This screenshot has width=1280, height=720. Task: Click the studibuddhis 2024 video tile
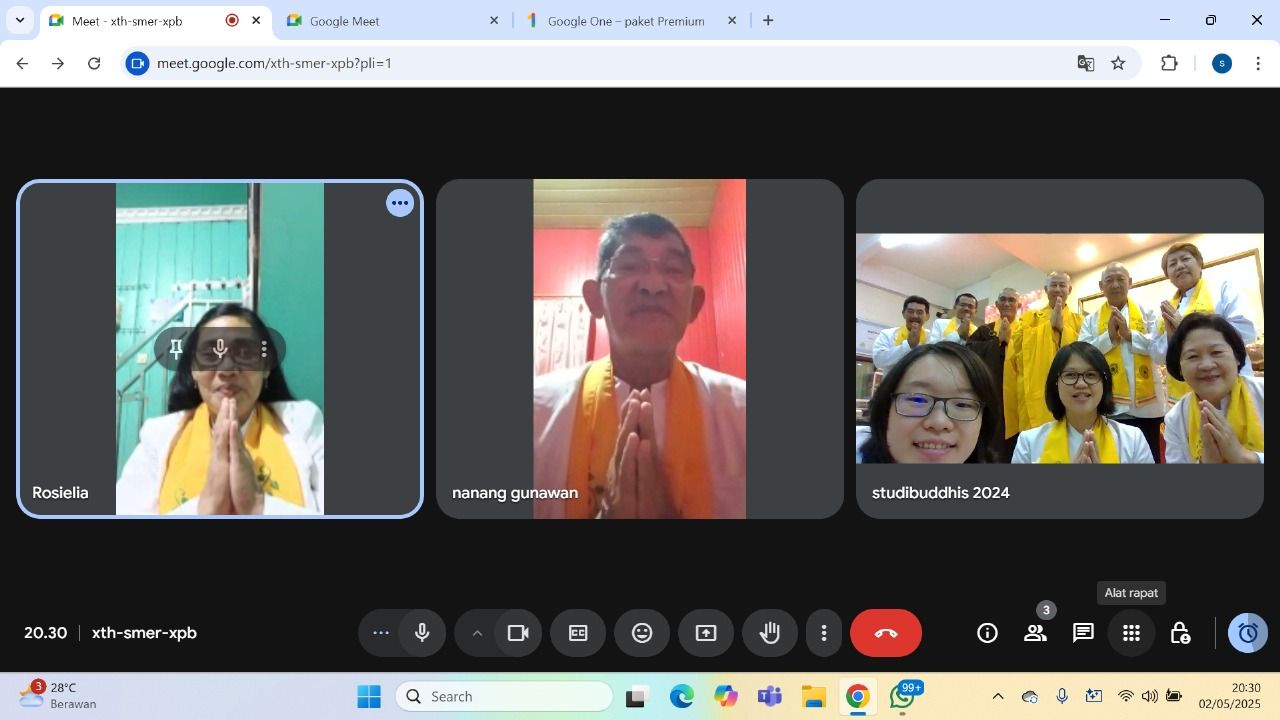coord(1059,348)
